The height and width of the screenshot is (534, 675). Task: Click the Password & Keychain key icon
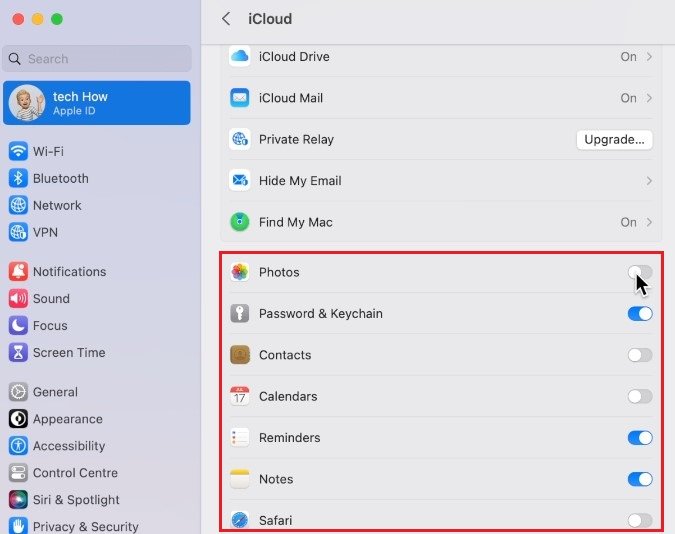(x=240, y=314)
